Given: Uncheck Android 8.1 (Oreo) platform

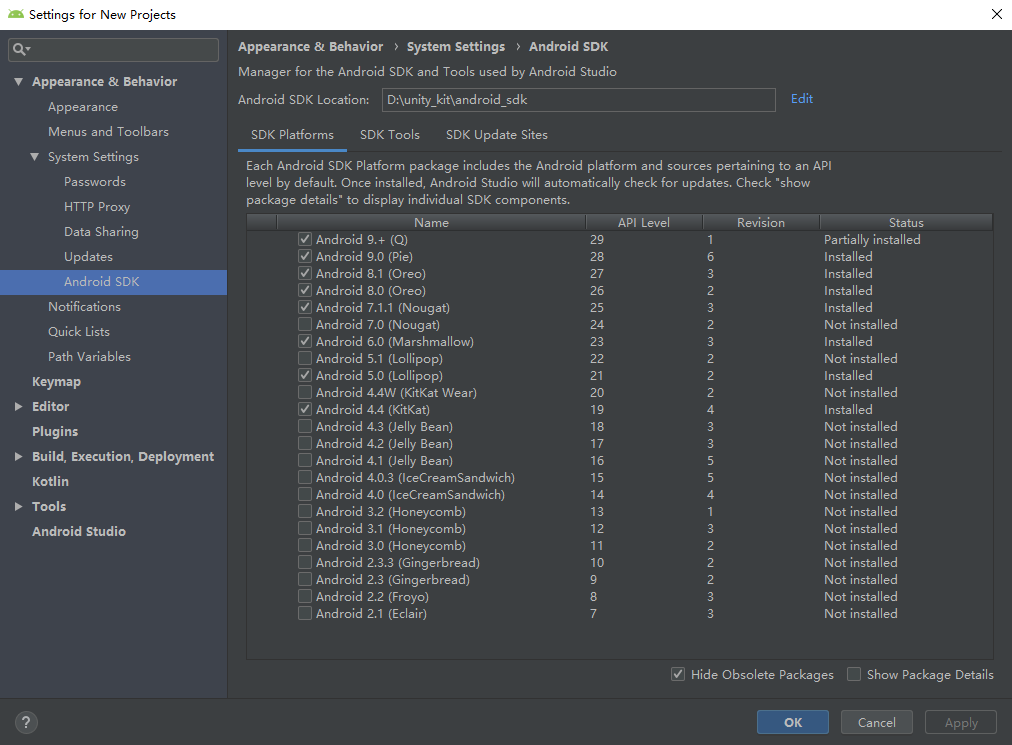Looking at the screenshot, I should [305, 274].
